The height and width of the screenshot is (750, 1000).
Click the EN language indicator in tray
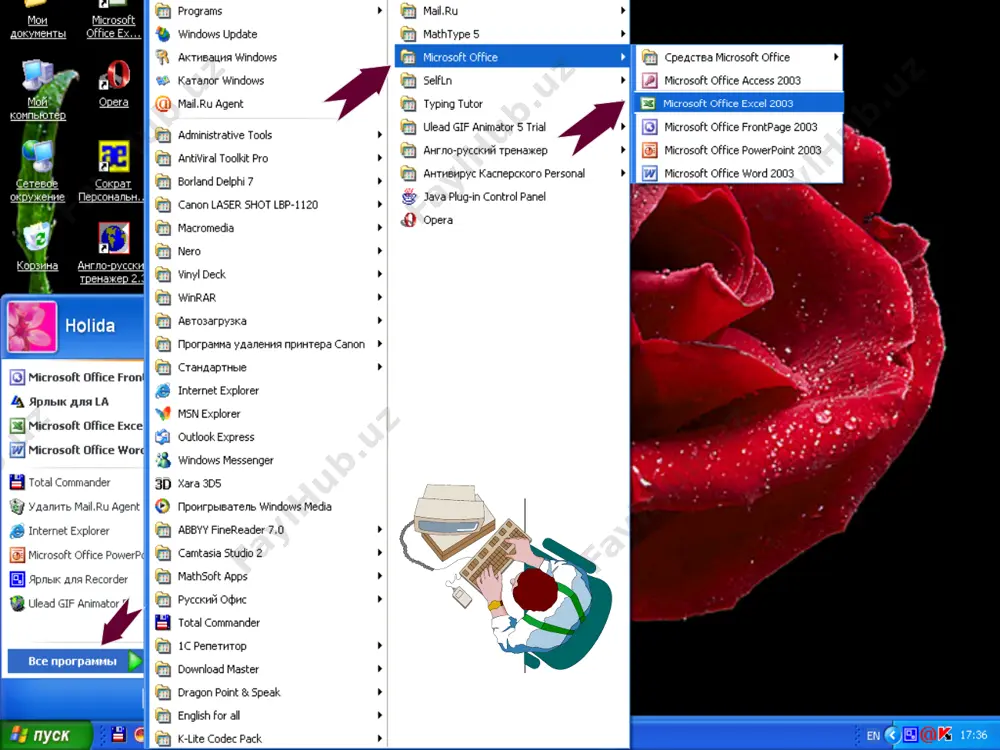click(873, 735)
